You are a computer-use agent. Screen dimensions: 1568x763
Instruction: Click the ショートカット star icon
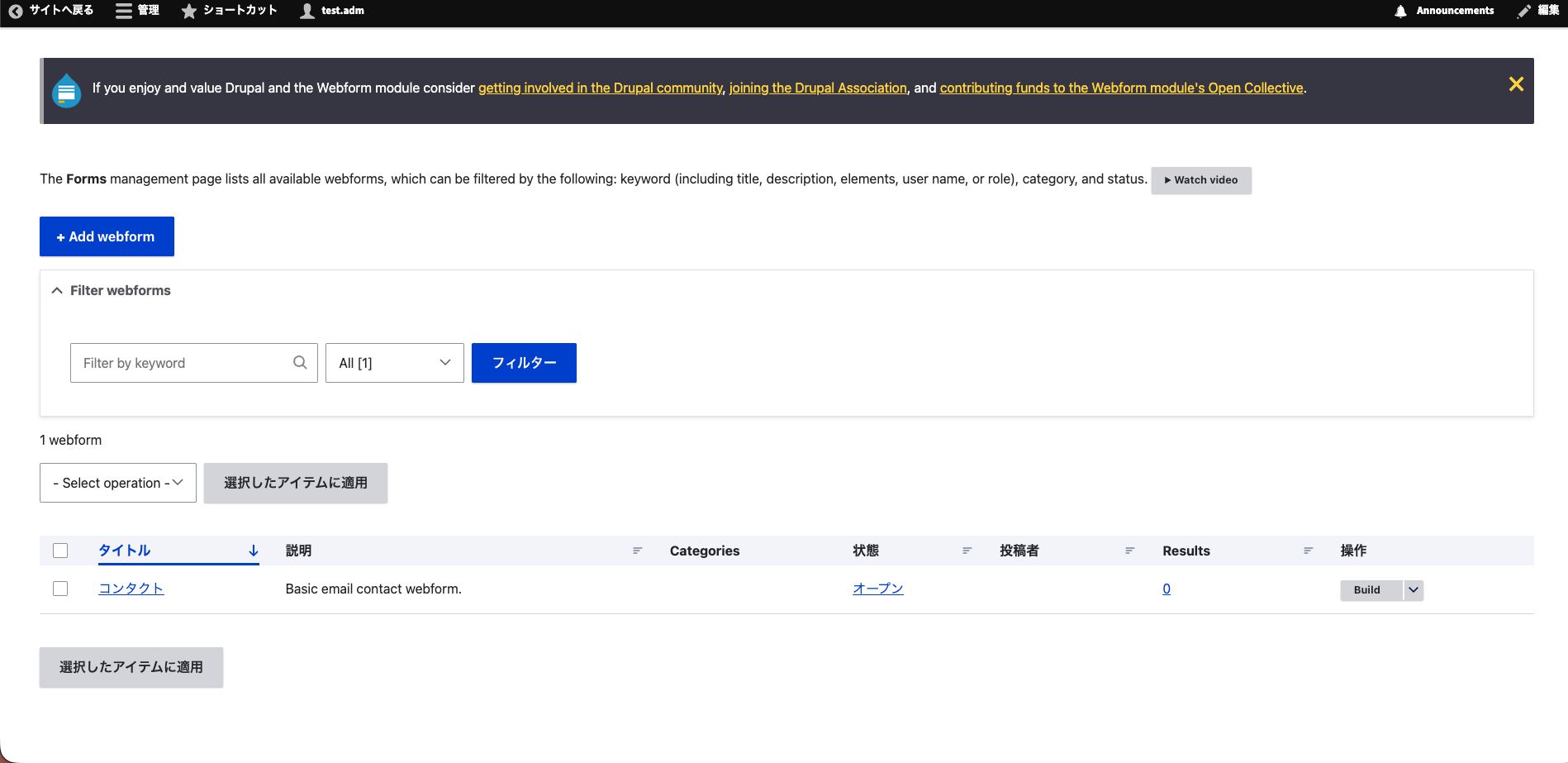189,11
